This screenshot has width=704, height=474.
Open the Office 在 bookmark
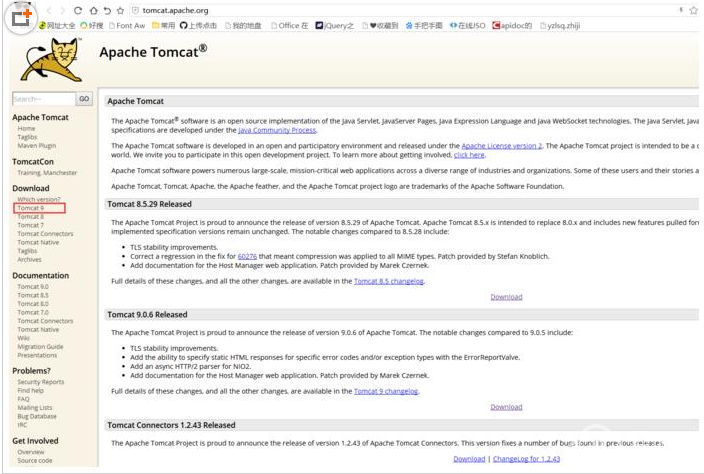click(290, 26)
